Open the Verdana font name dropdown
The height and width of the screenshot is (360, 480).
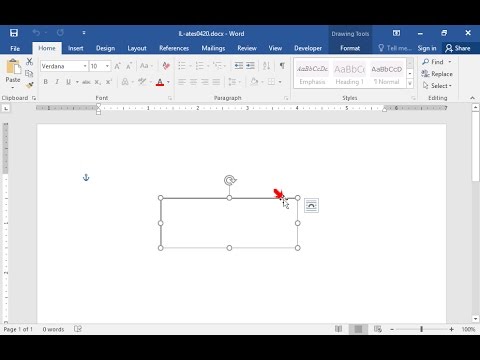[85, 66]
